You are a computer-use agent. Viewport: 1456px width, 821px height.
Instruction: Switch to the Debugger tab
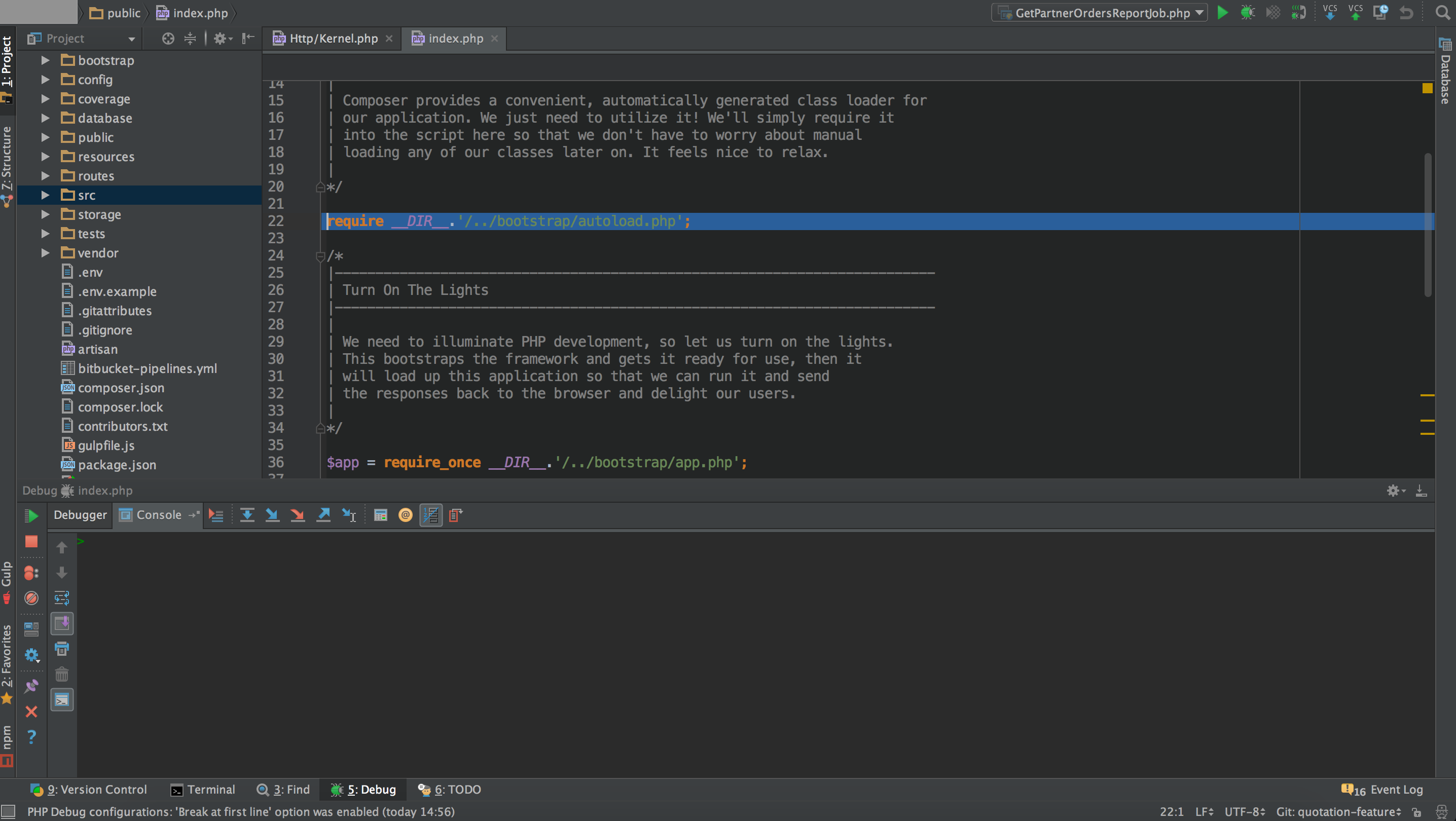pyautogui.click(x=80, y=515)
